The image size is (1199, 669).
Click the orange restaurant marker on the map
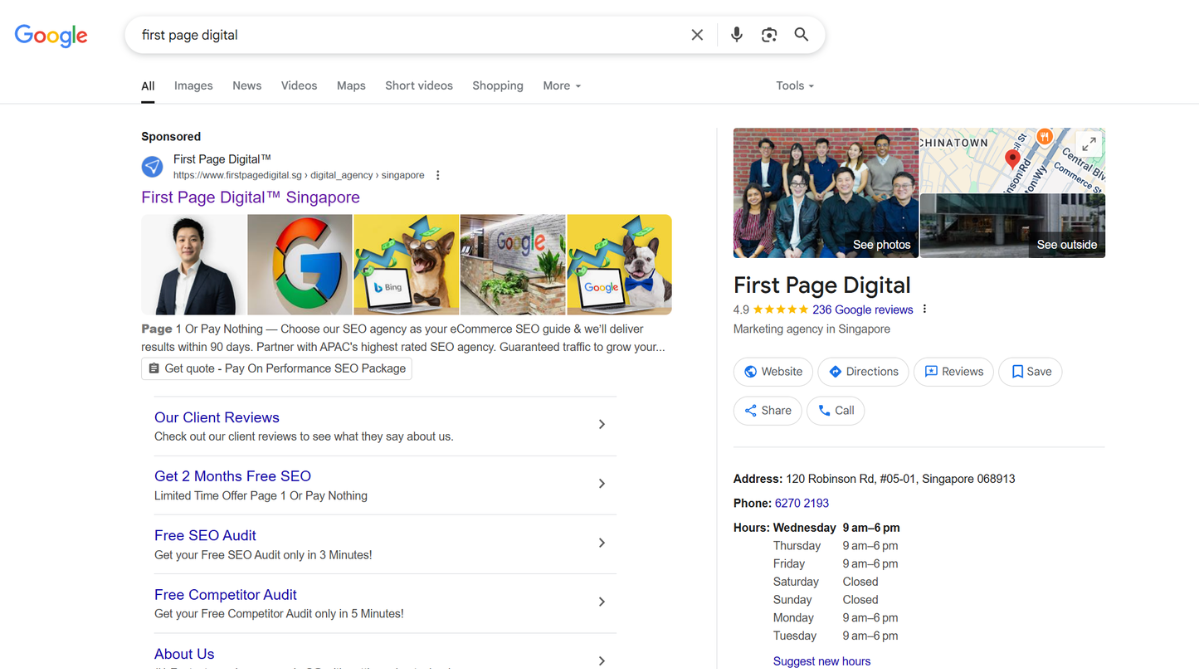(1044, 136)
